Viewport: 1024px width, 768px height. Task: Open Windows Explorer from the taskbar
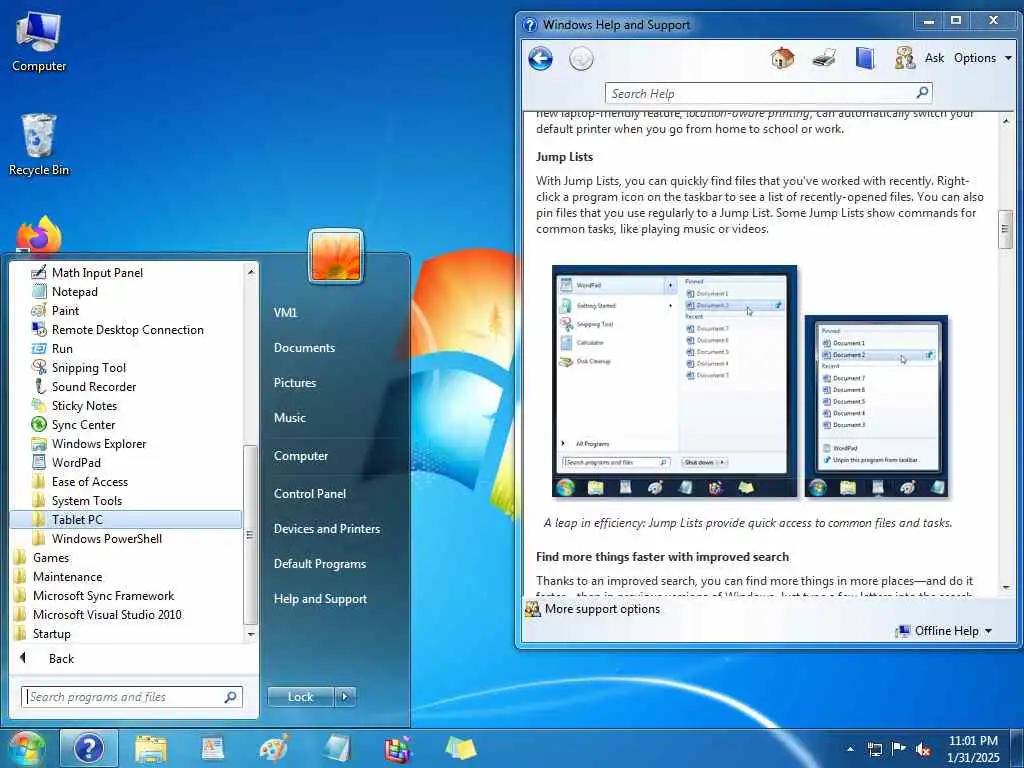[151, 749]
